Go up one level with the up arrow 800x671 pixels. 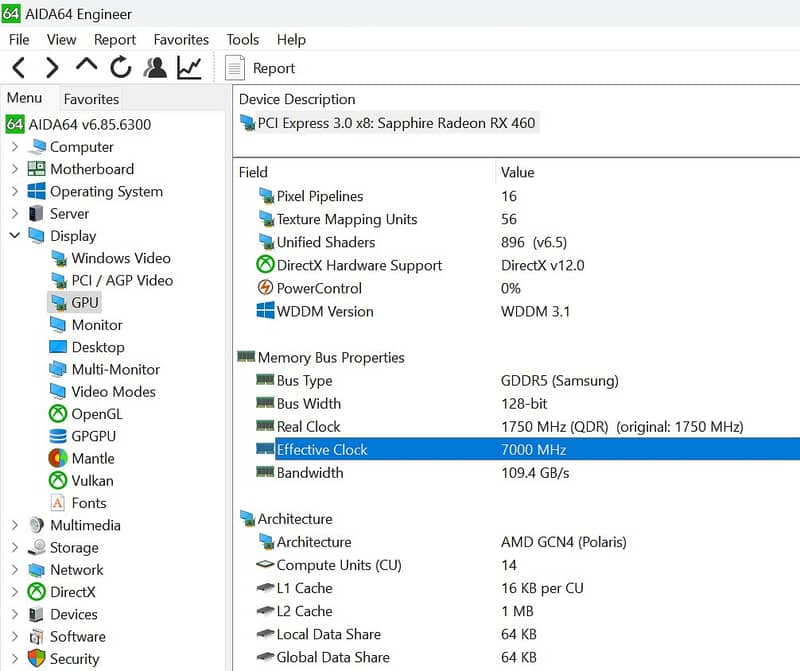tap(86, 65)
